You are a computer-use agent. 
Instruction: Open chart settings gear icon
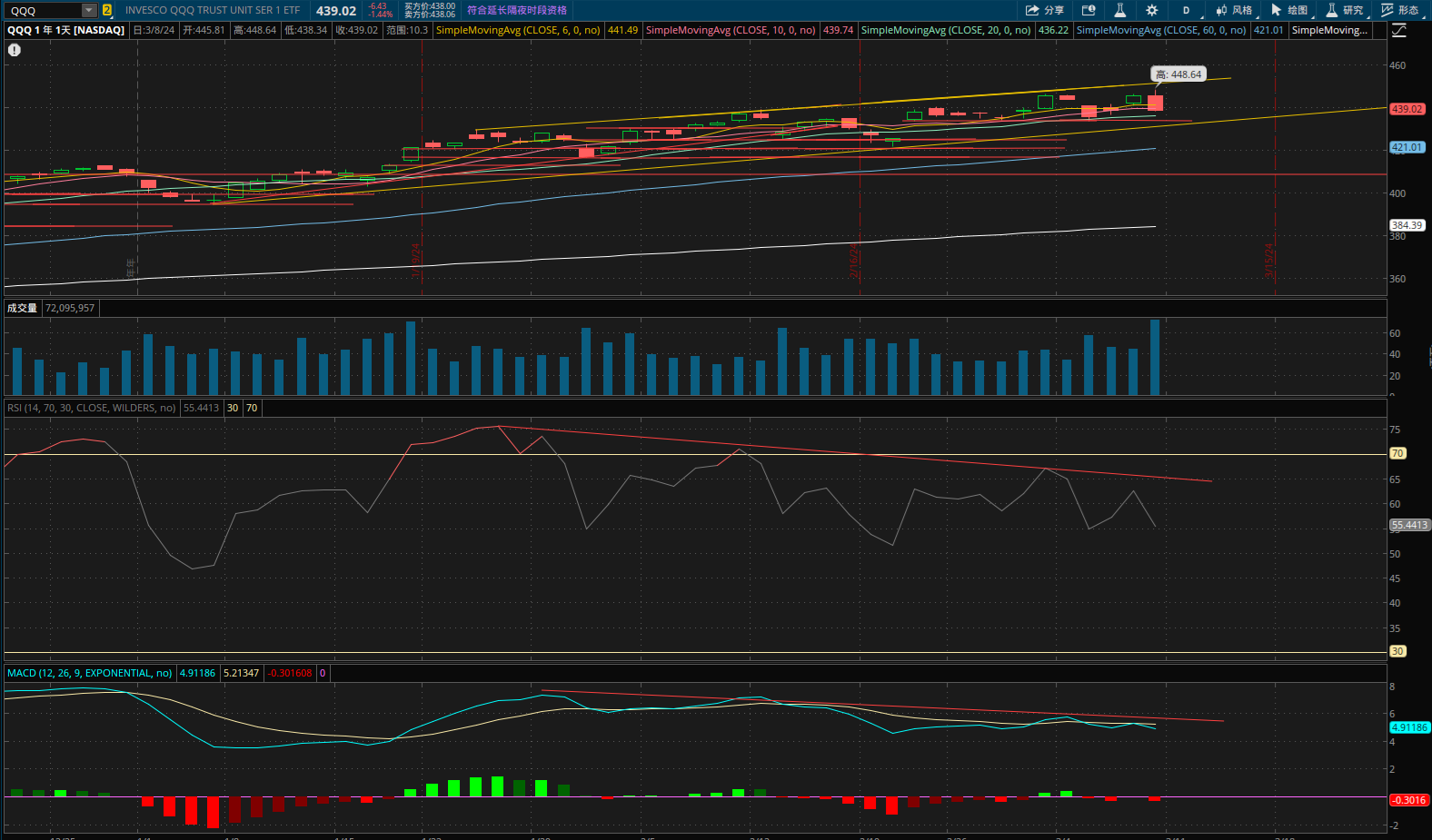1152,10
